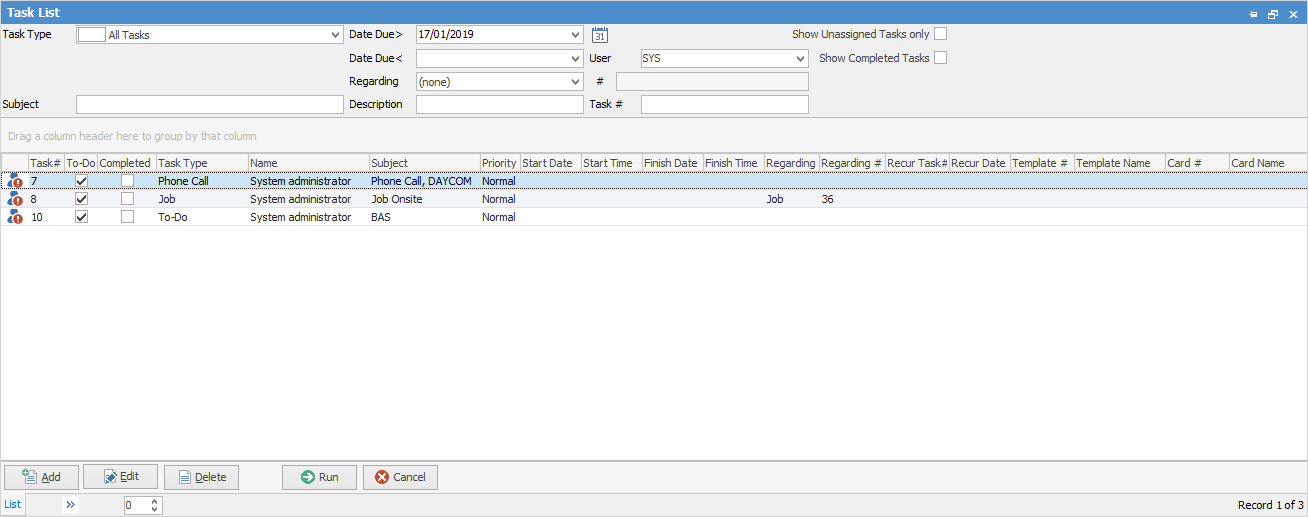
Task: Click the task status icon for task 7
Action: tap(14, 182)
